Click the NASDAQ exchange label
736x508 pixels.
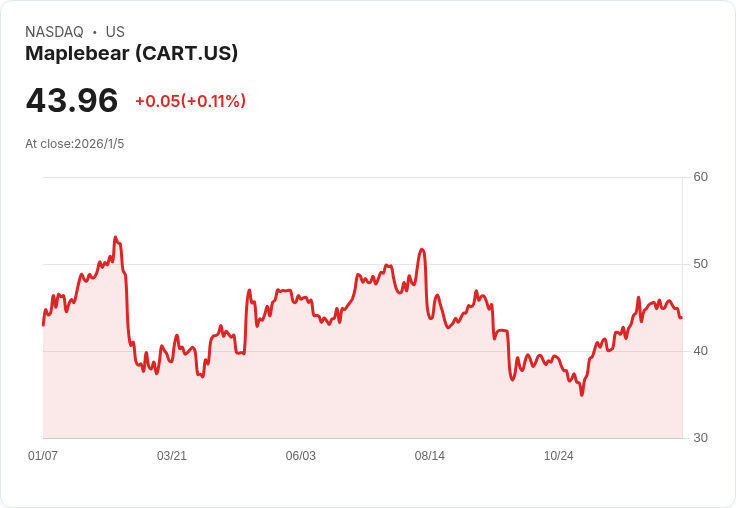pyautogui.click(x=54, y=32)
